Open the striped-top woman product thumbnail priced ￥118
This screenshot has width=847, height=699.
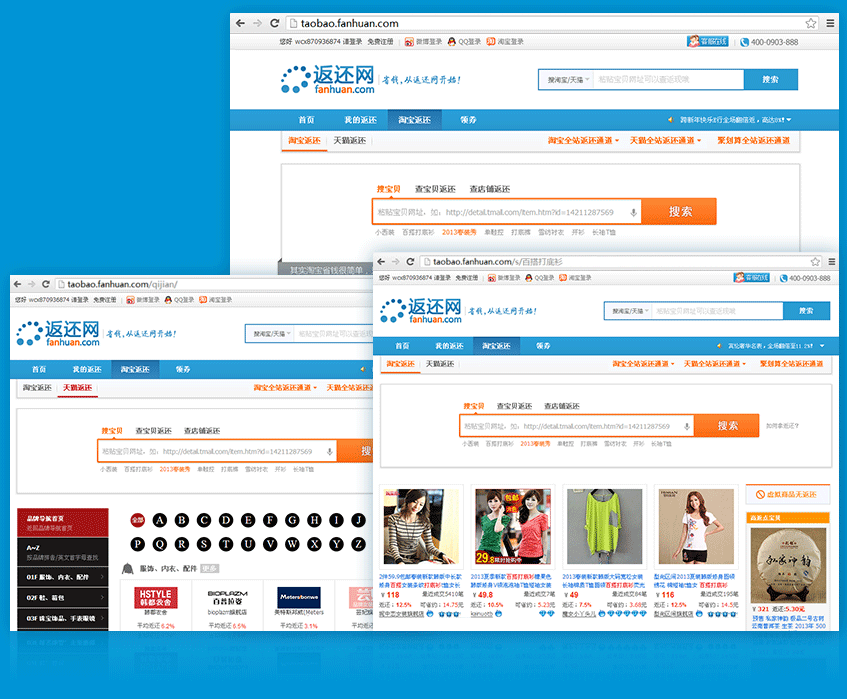[421, 526]
